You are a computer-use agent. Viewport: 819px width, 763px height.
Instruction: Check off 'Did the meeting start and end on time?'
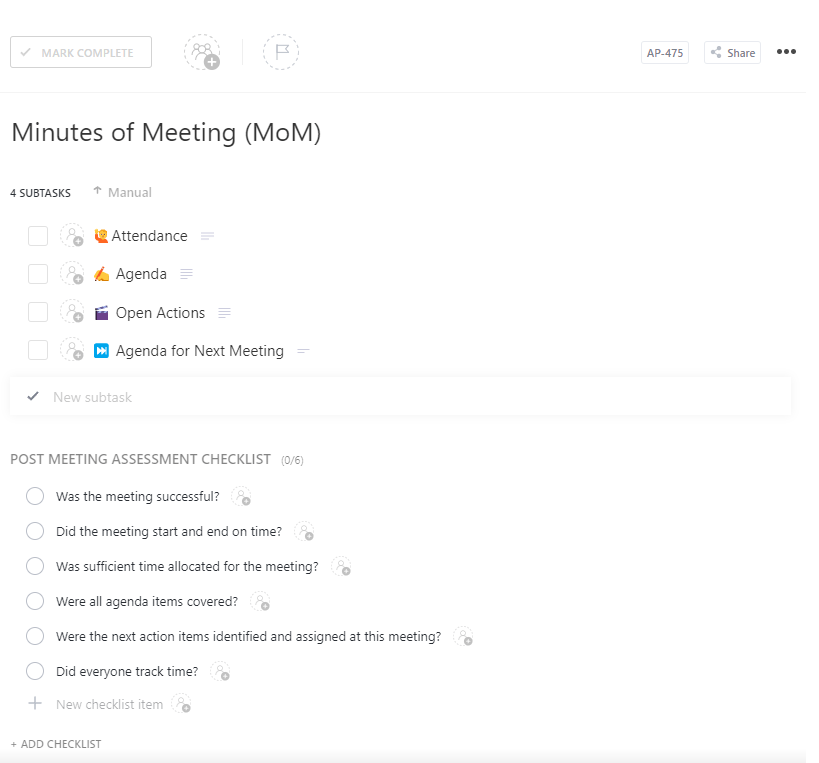point(35,531)
